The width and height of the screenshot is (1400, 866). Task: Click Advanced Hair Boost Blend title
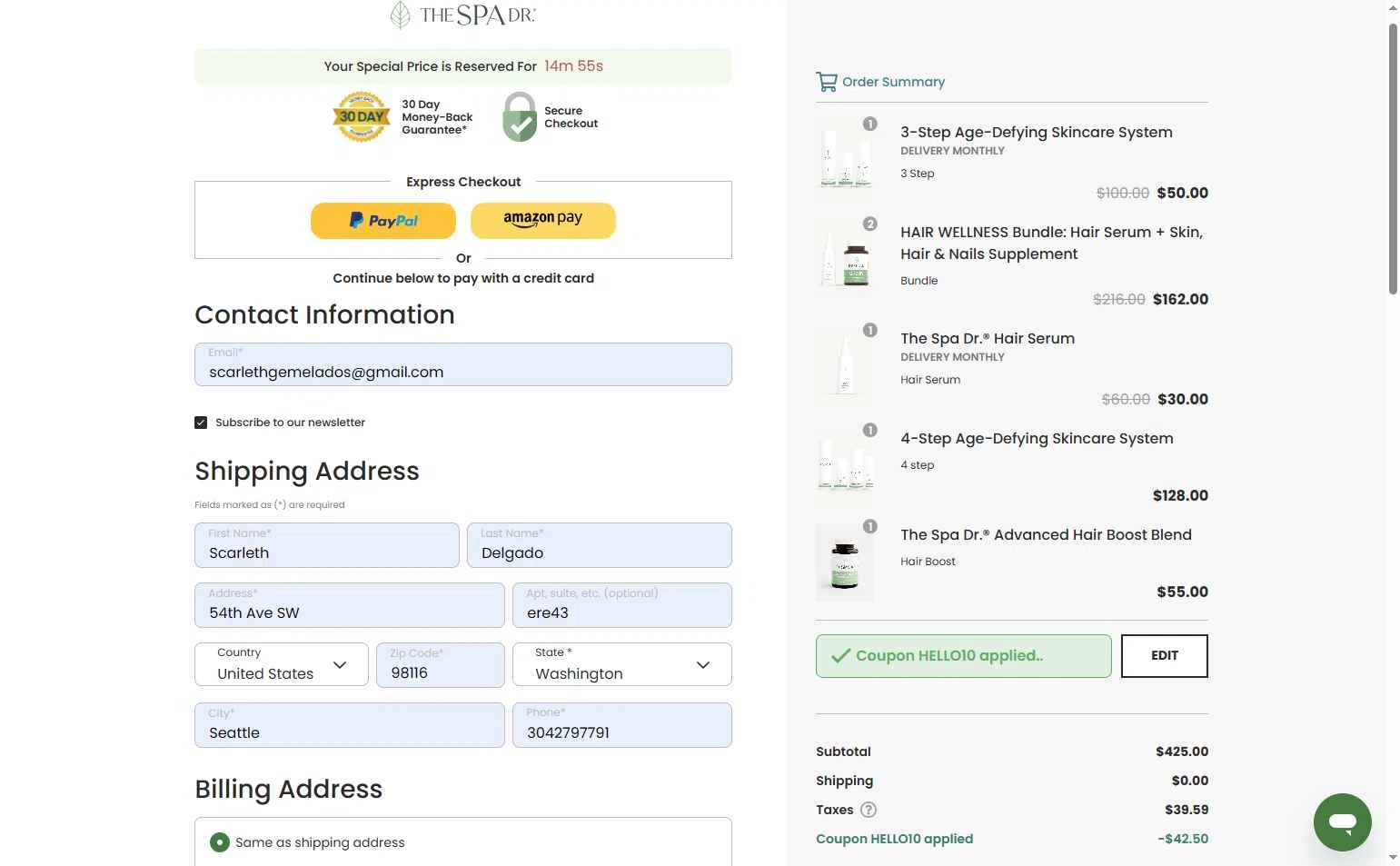coord(1046,534)
